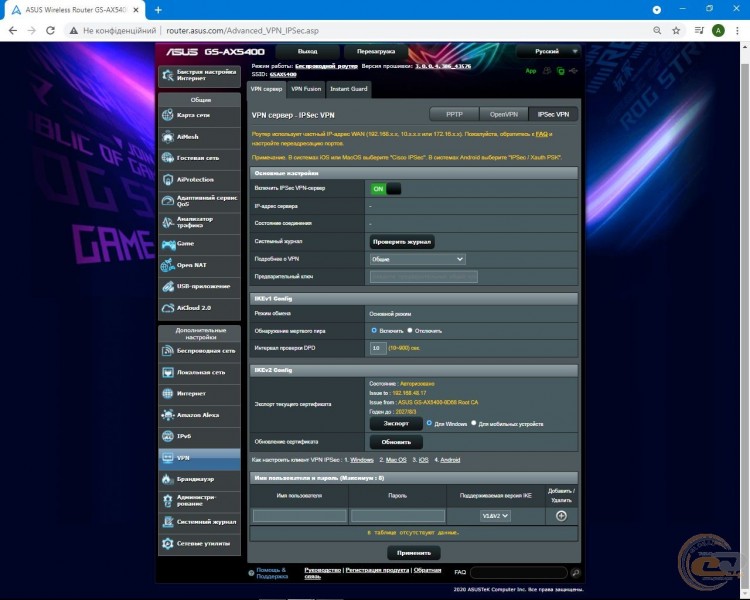
Task: Open Internet (Интернет) globe icon
Action: point(167,393)
